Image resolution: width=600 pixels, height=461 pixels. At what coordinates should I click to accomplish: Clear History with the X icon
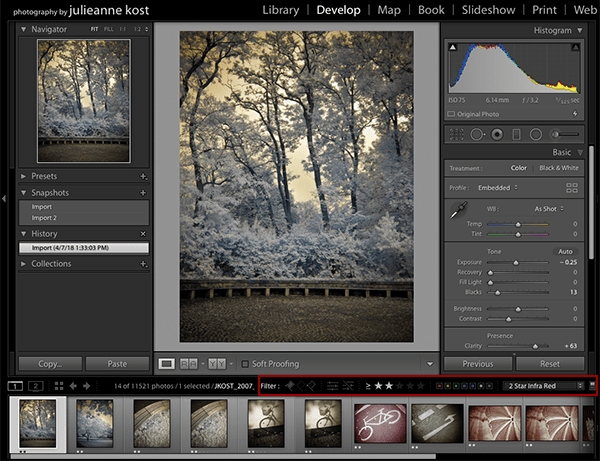point(143,234)
